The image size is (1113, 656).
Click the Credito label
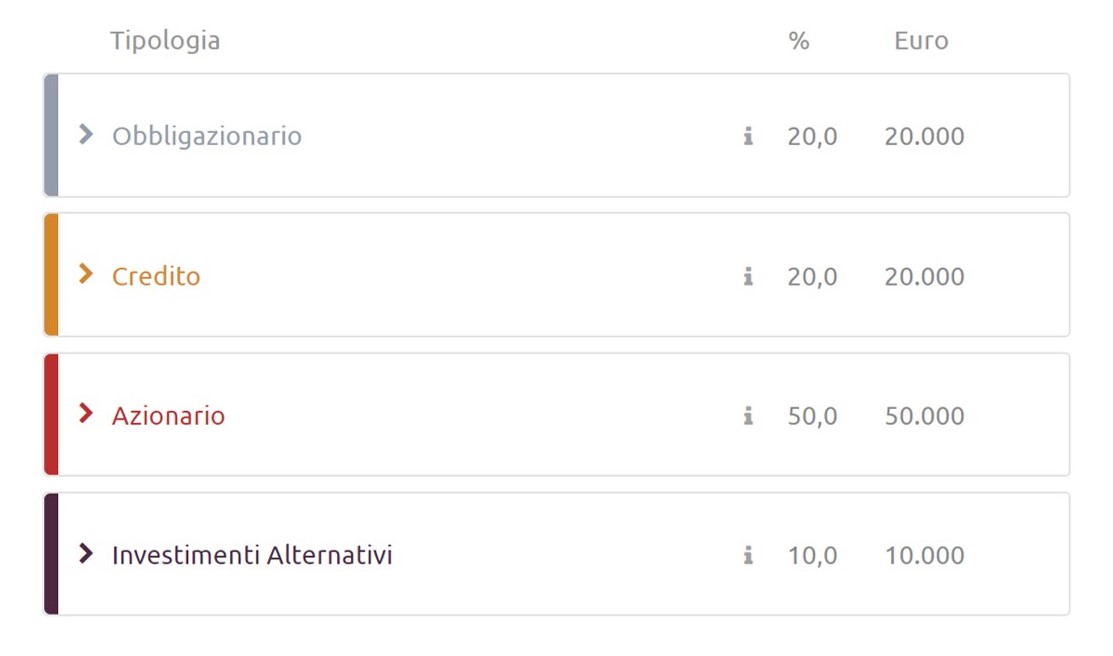coord(156,276)
